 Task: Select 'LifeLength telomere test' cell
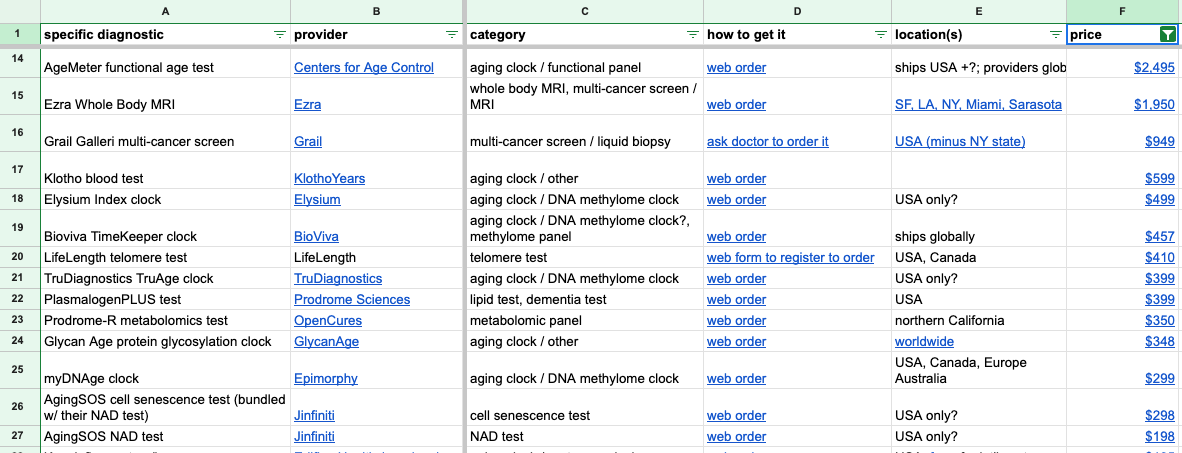pos(166,258)
